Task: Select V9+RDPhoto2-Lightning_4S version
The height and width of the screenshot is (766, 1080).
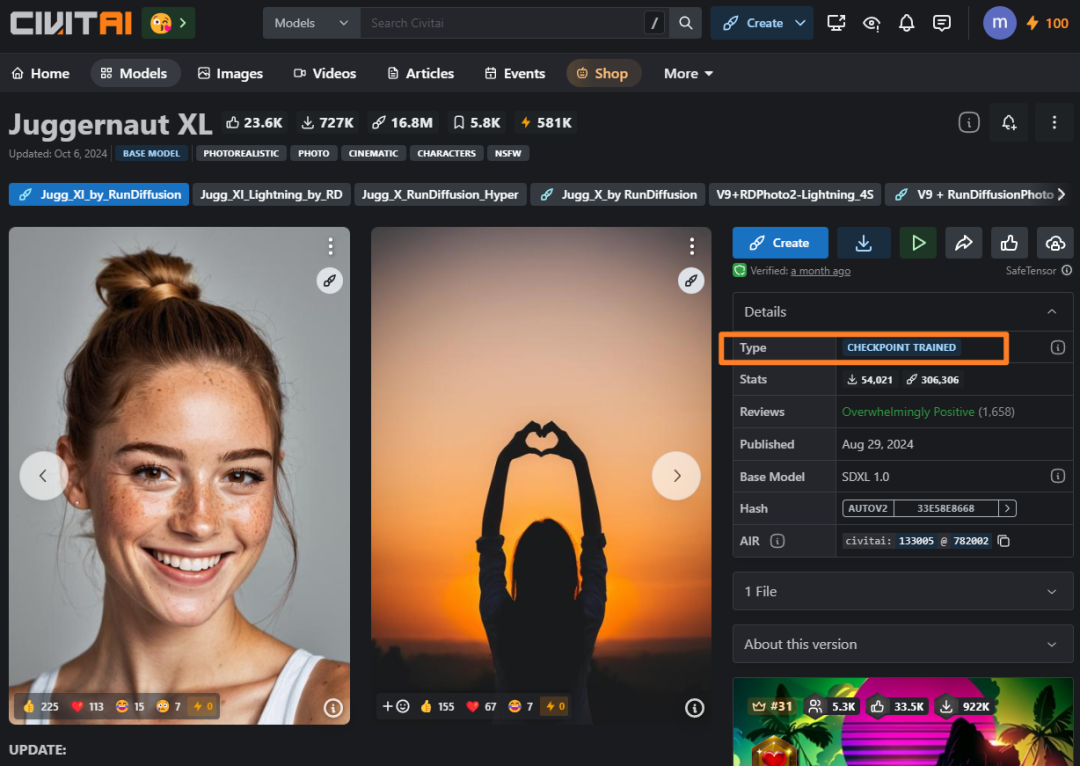Action: tap(794, 194)
